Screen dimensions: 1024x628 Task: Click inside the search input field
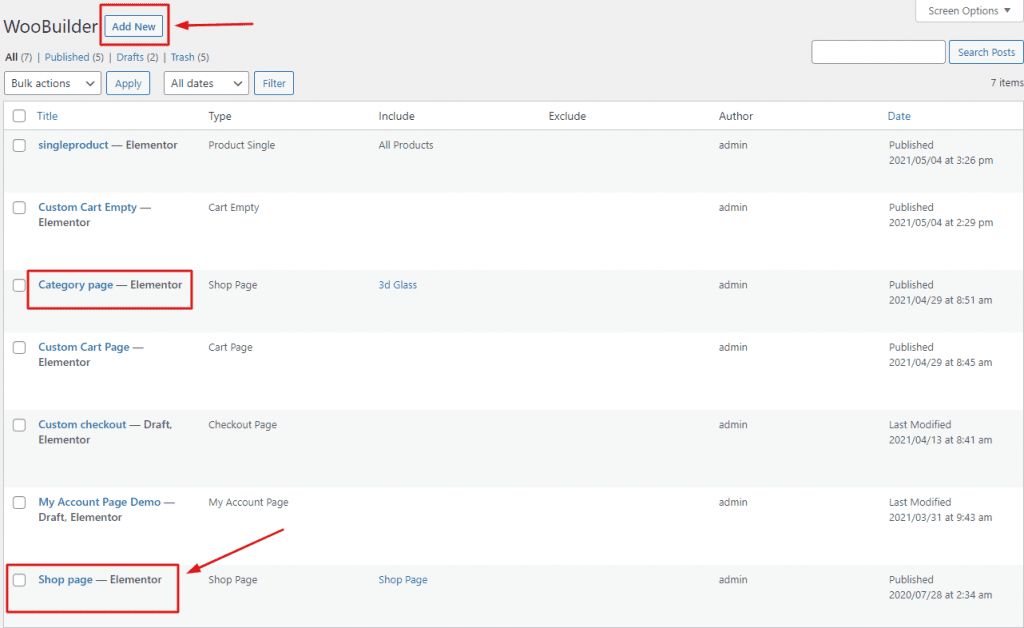coord(878,51)
